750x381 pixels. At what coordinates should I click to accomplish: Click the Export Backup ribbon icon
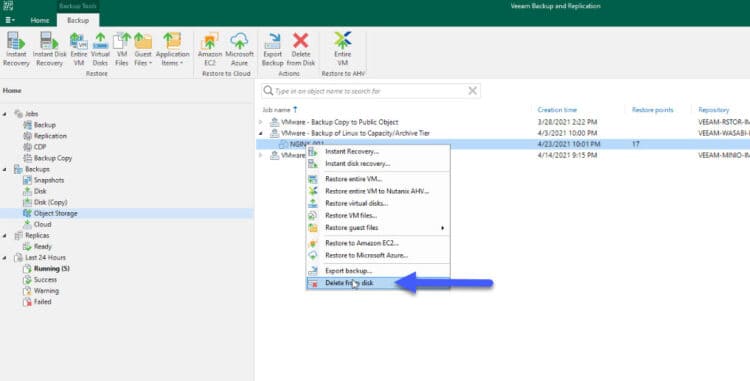click(x=273, y=49)
